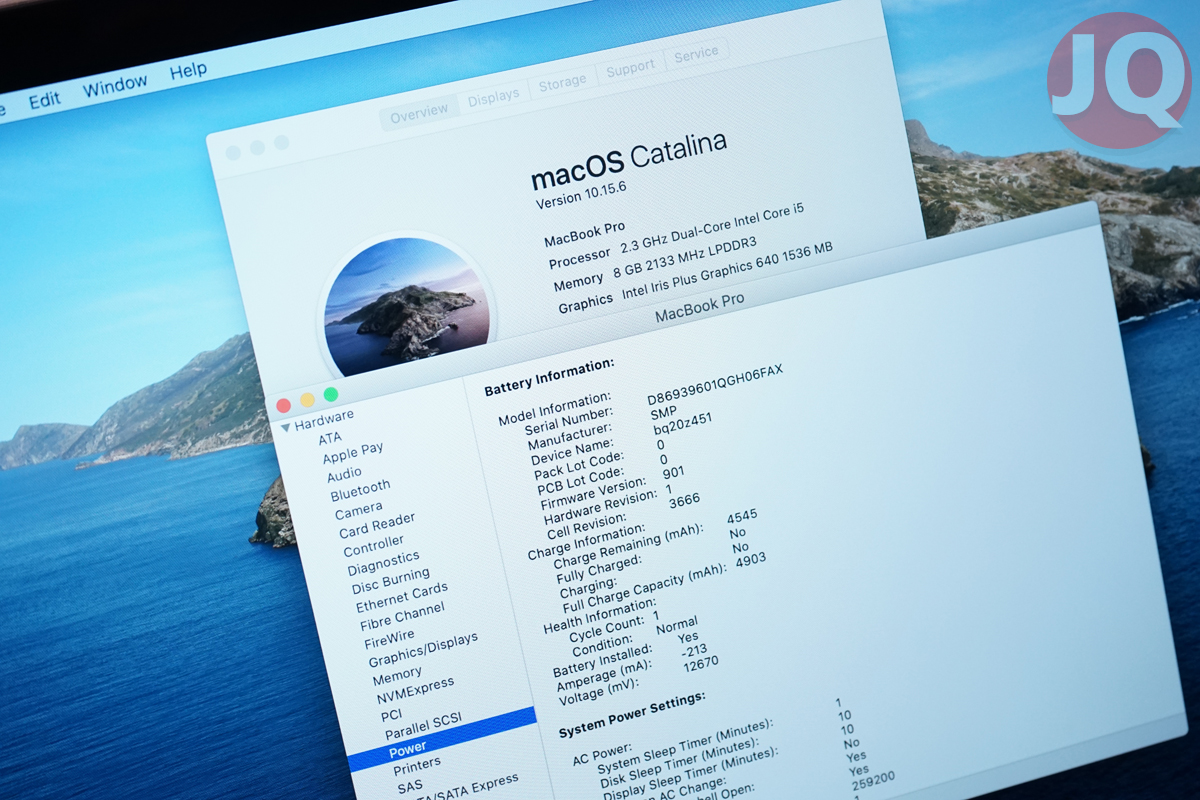This screenshot has height=800, width=1200.
Task: Choose Audio in the sidebar
Action: pos(345,473)
